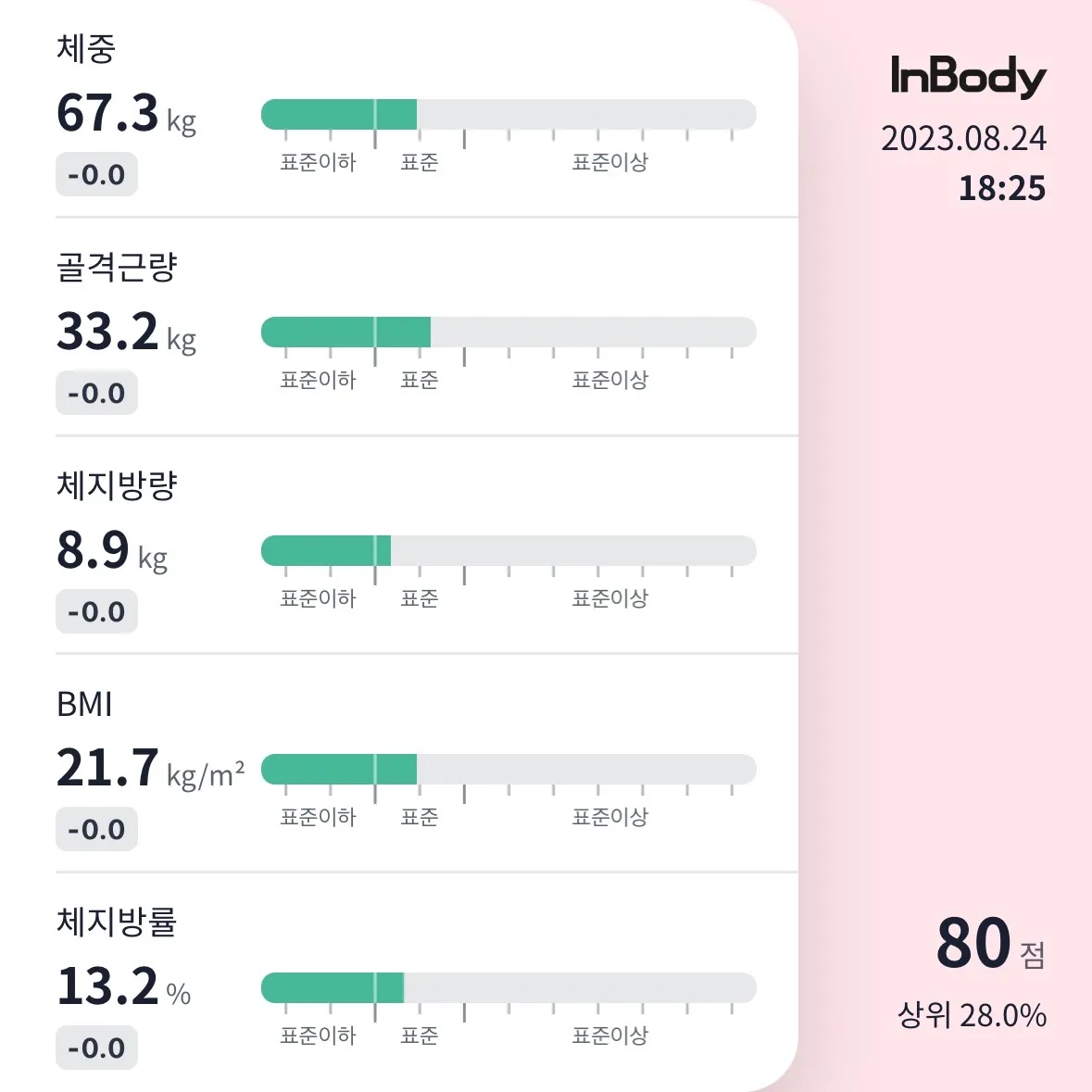Click the 표준 label under the BMI gauge
This screenshot has width=1092, height=1092.
coord(420,816)
